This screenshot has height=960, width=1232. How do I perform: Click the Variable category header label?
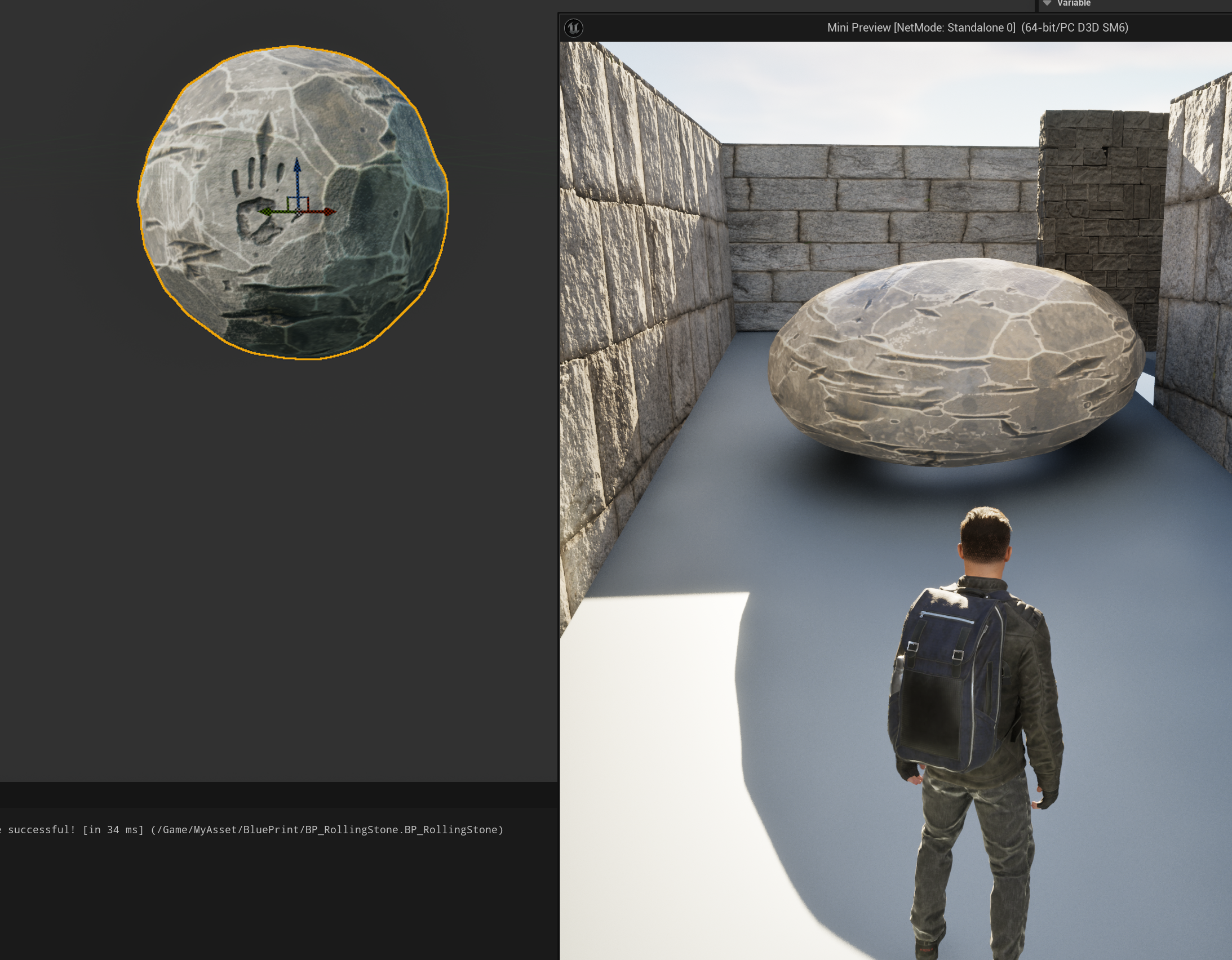point(1074,3)
